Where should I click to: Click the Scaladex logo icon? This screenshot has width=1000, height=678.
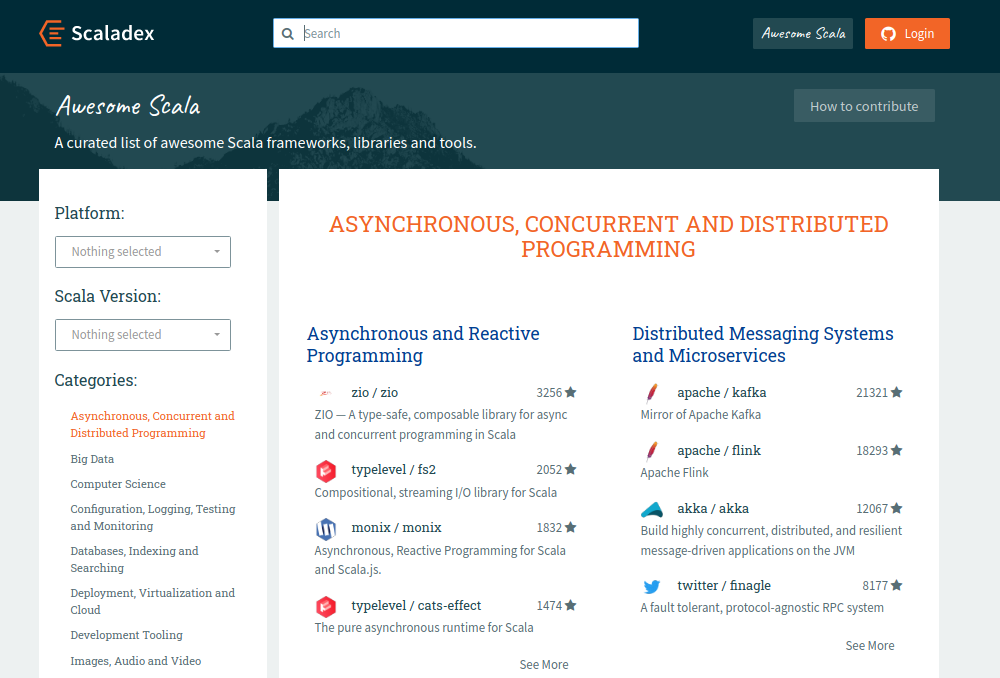(x=52, y=33)
